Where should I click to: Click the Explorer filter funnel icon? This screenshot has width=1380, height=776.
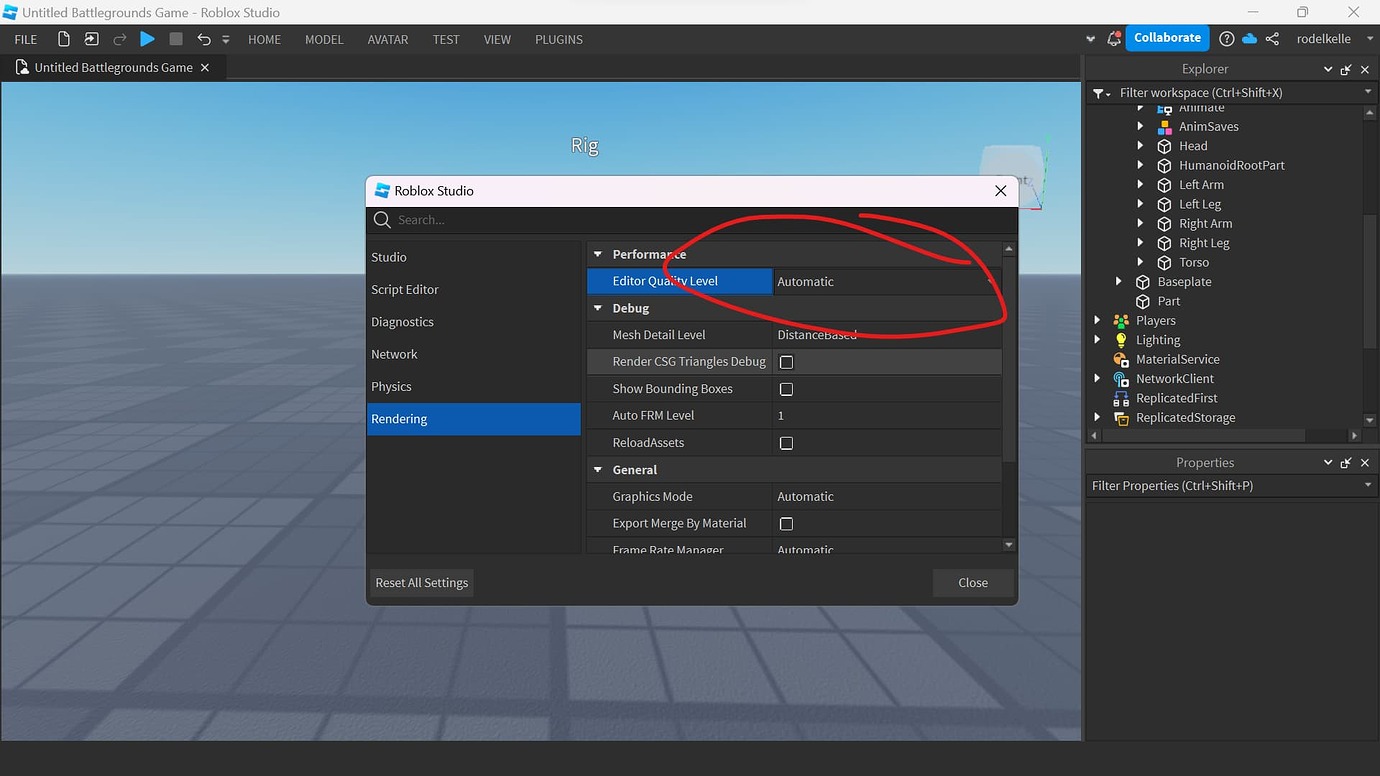(1099, 93)
